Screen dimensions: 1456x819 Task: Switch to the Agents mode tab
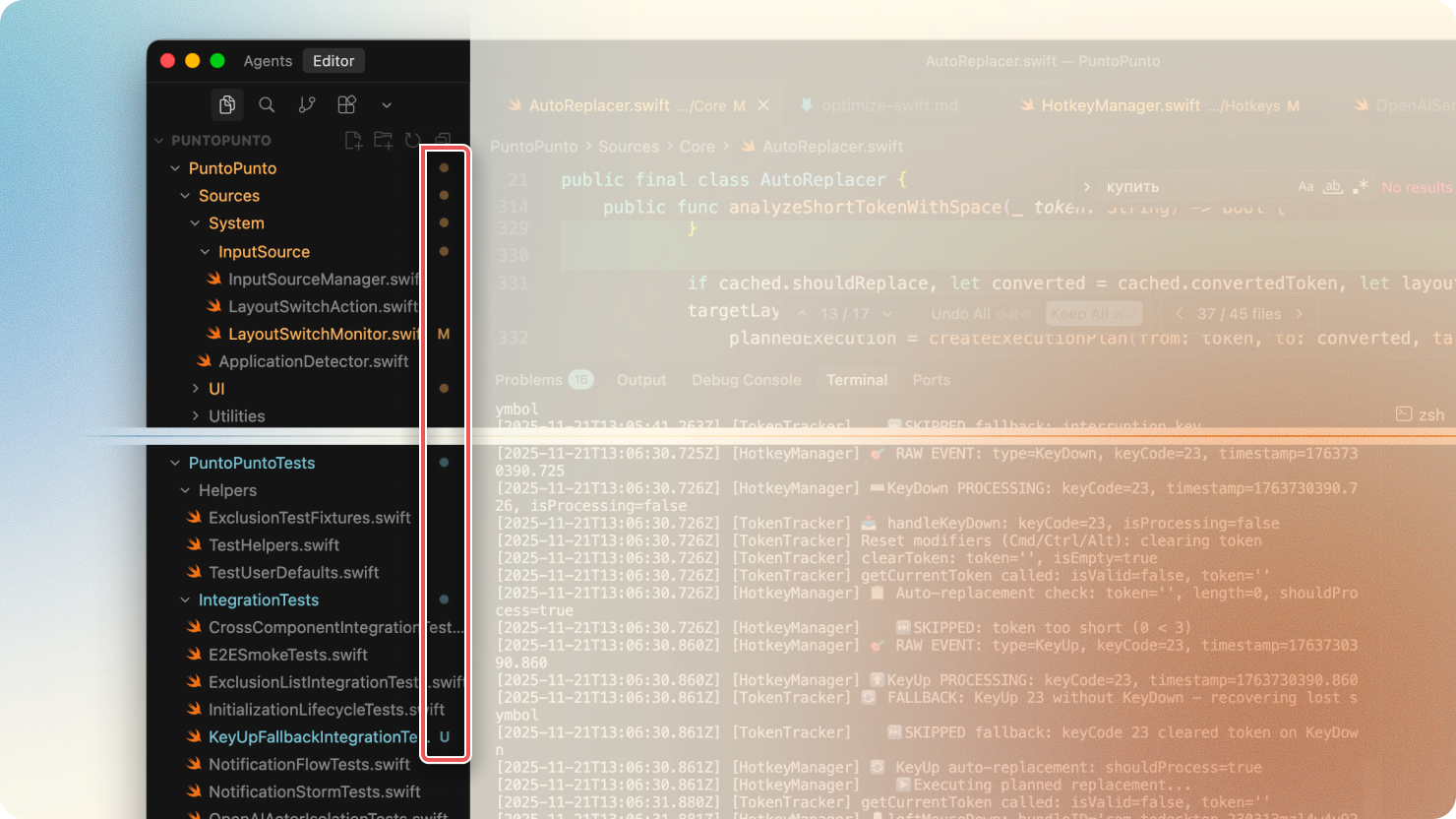pyautogui.click(x=268, y=61)
